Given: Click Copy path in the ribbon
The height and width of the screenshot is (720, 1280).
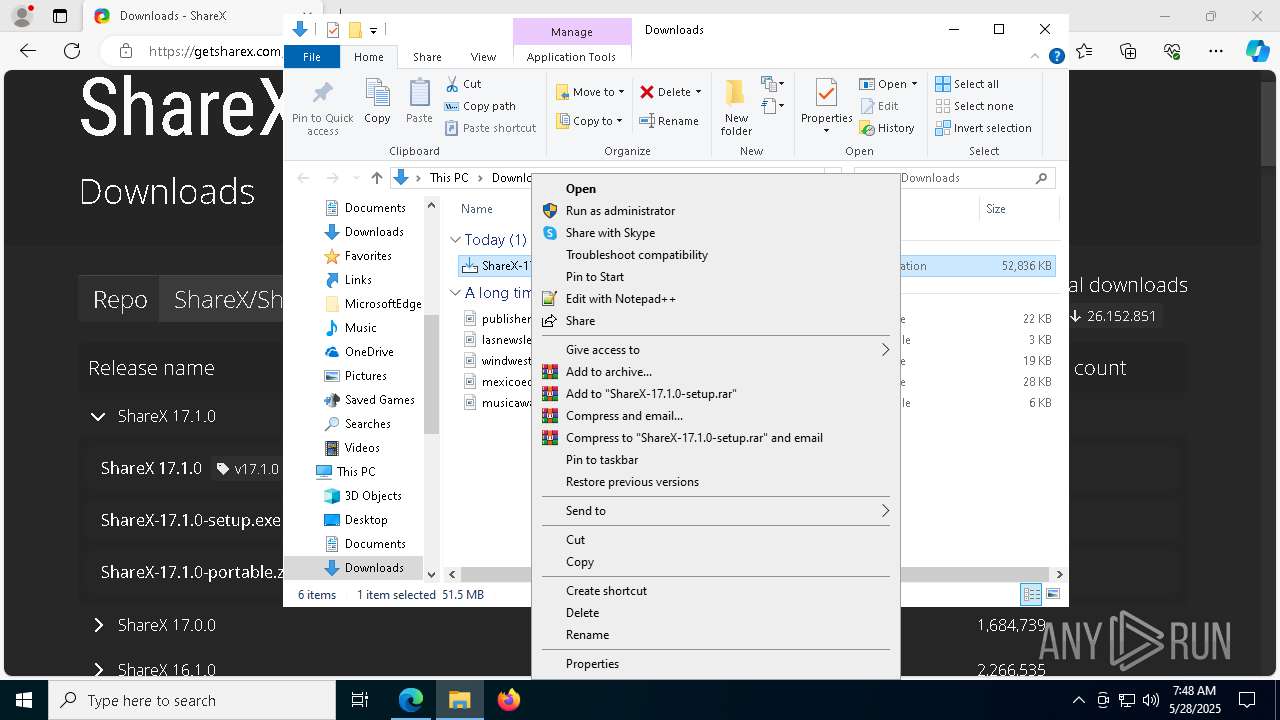Looking at the screenshot, I should (480, 106).
